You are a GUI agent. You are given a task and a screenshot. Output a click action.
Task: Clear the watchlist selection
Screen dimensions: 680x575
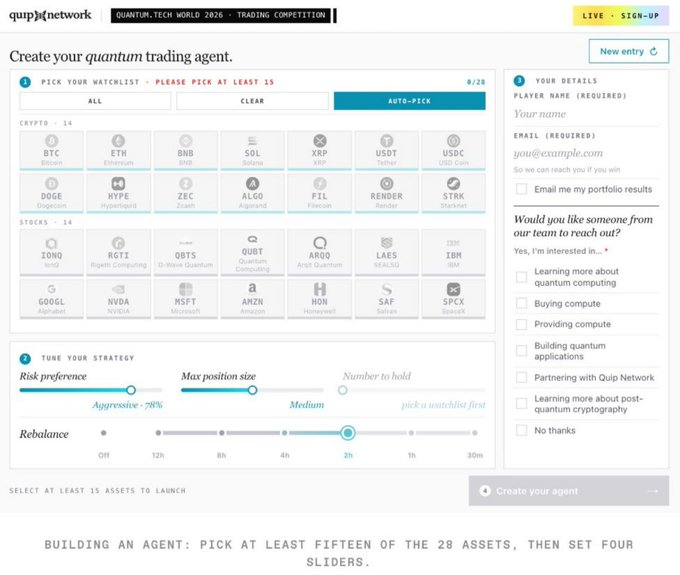pyautogui.click(x=252, y=101)
